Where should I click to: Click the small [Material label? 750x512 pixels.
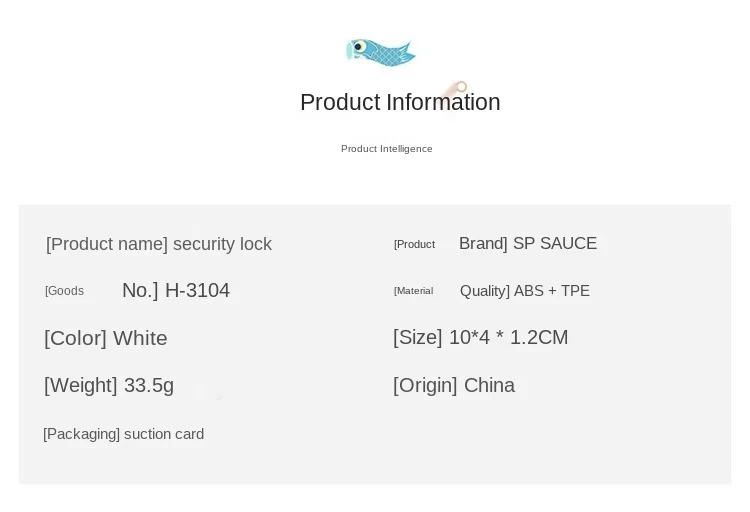pos(413,291)
